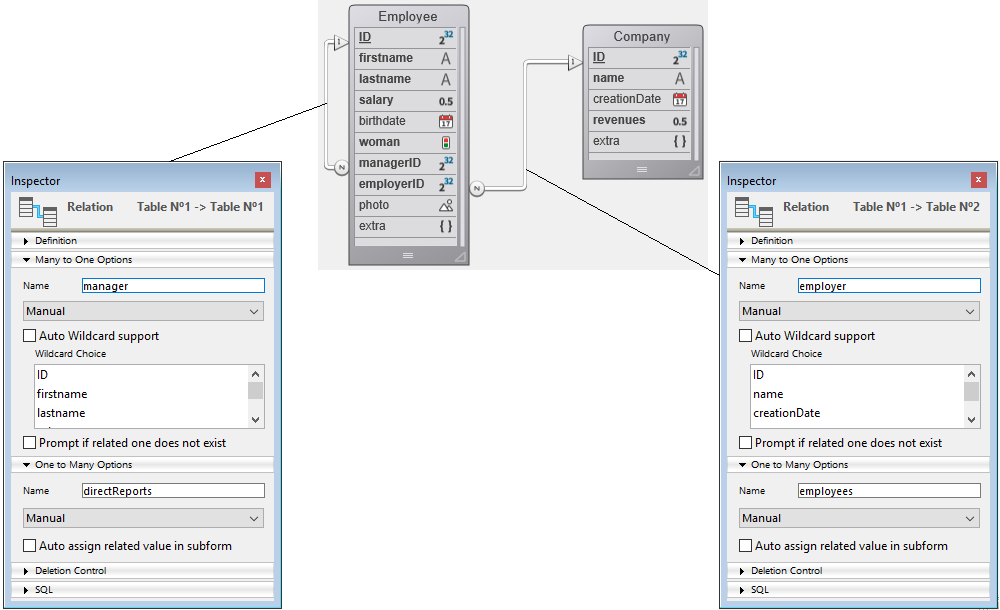Click the picture icon next to photo field
The width and height of the screenshot is (1000, 610).
pyautogui.click(x=446, y=205)
